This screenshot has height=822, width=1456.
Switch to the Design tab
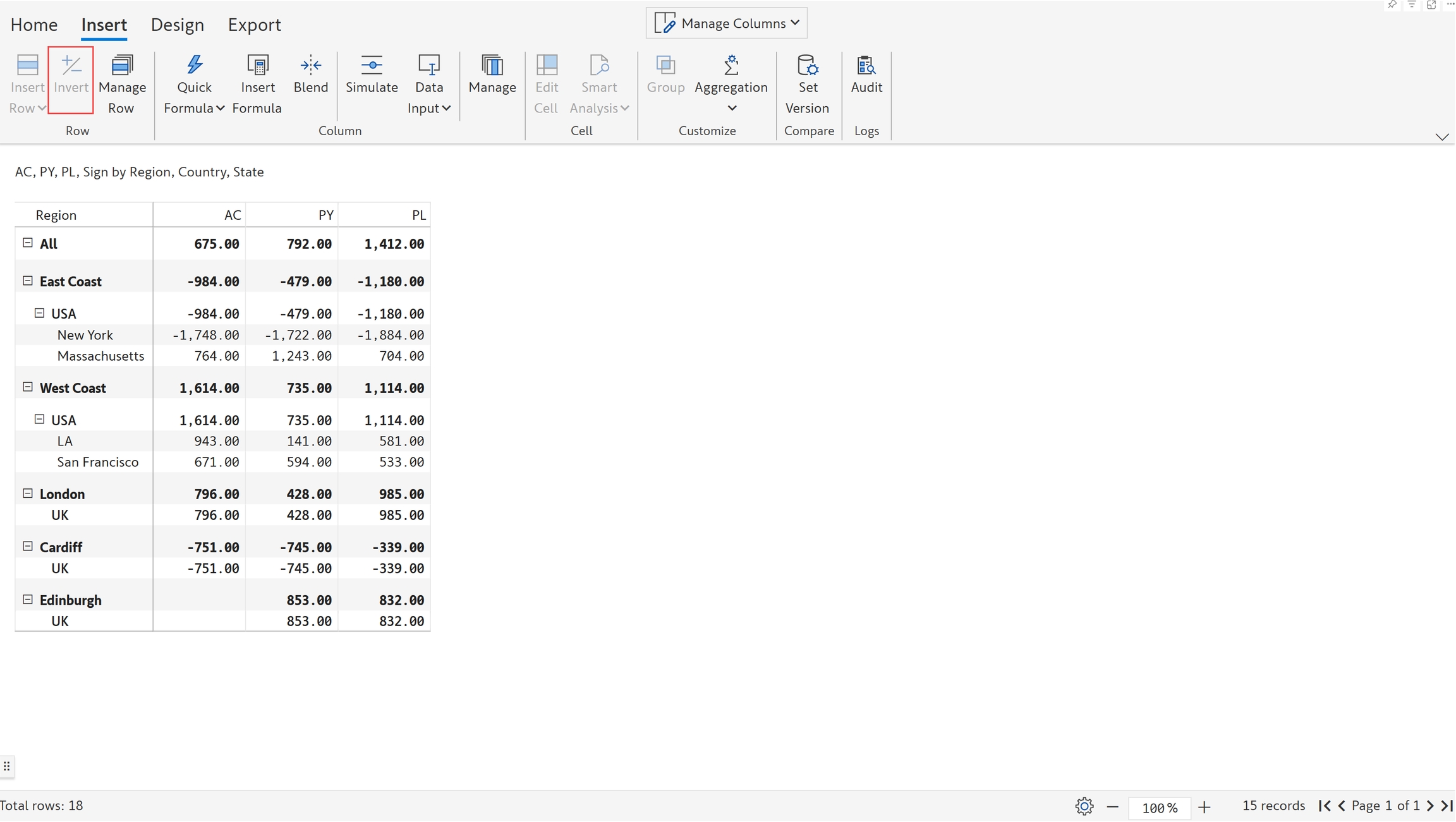177,25
